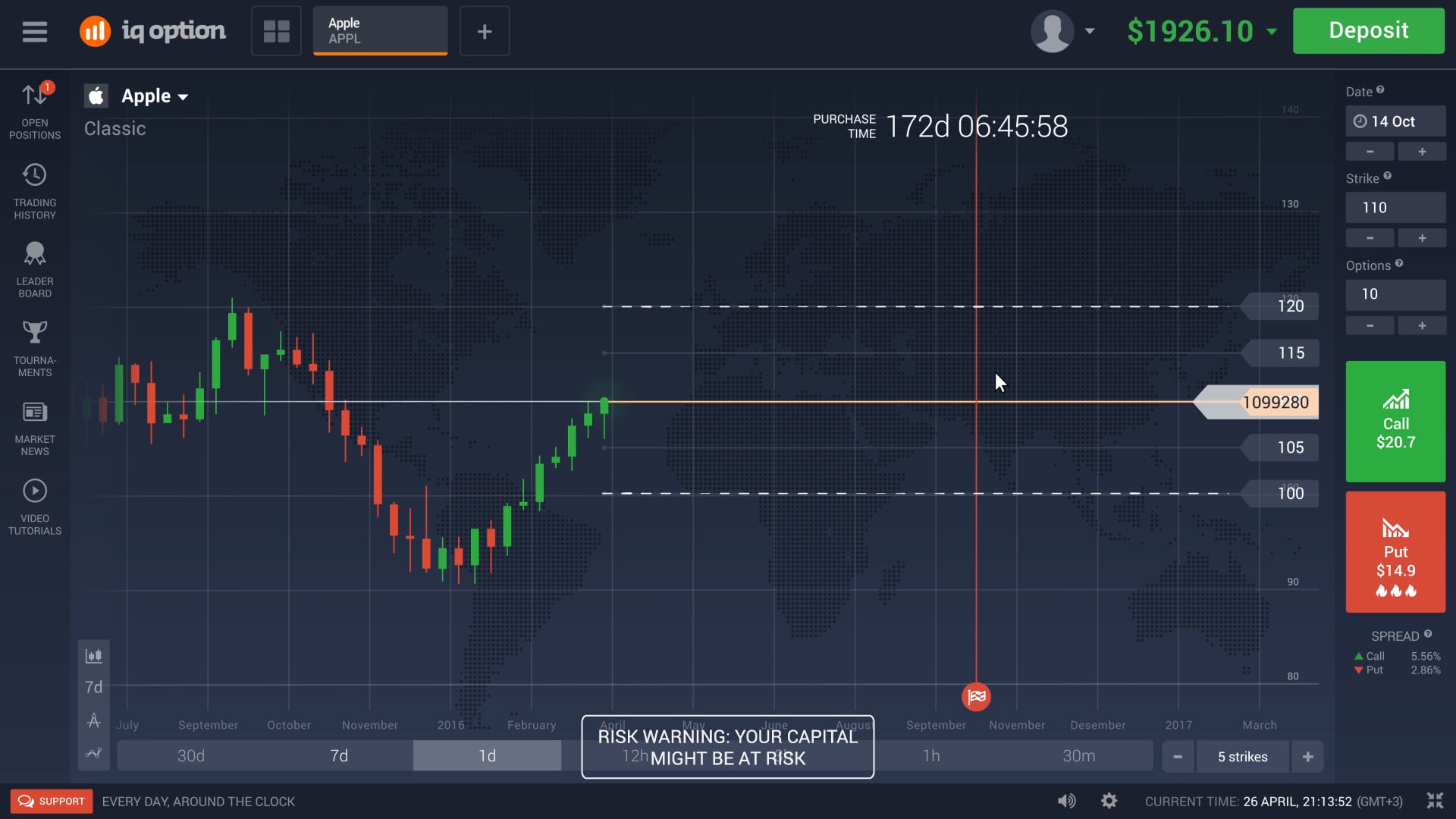
Task: Open the drawing tools compass icon
Action: [x=93, y=720]
